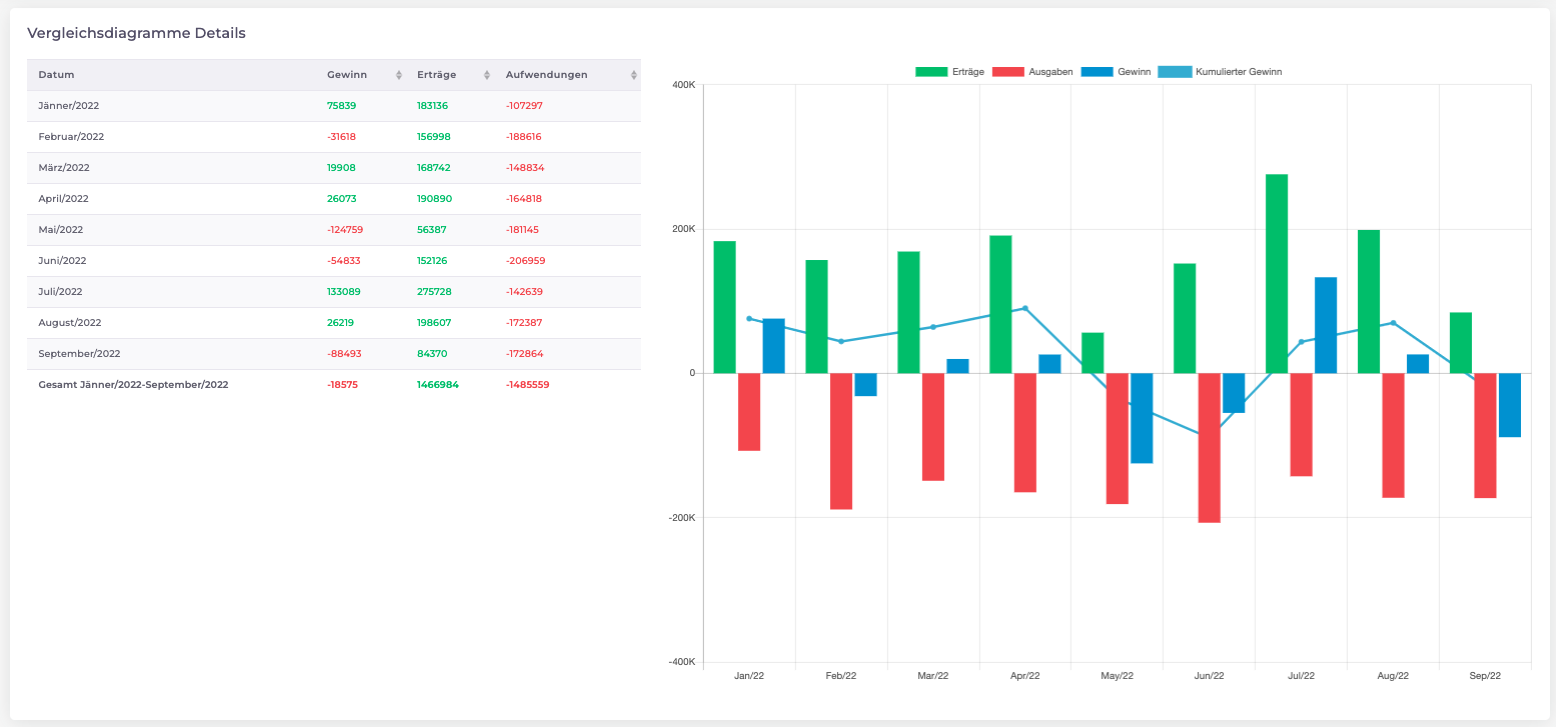The width and height of the screenshot is (1556, 727).
Task: Click Gewinn value 133089
Action: [344, 291]
